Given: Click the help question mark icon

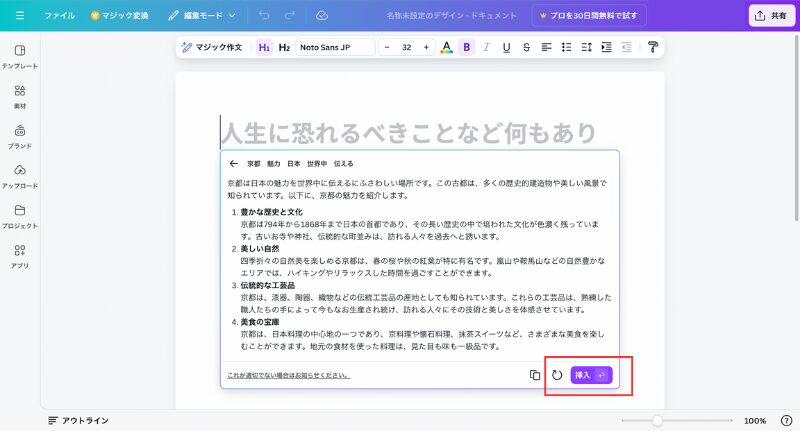Looking at the screenshot, I should 786,420.
